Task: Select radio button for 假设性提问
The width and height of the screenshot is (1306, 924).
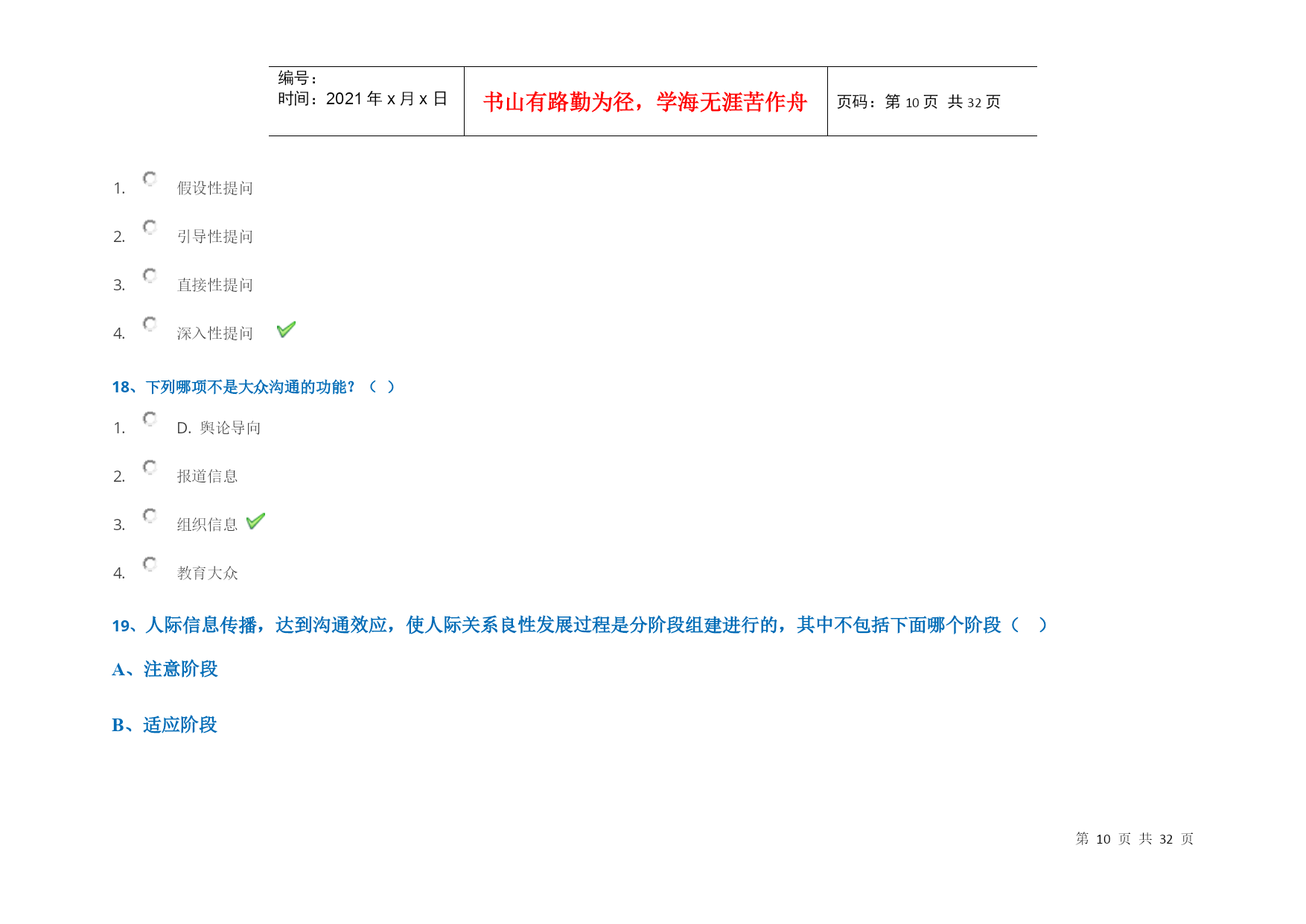Action: click(150, 179)
